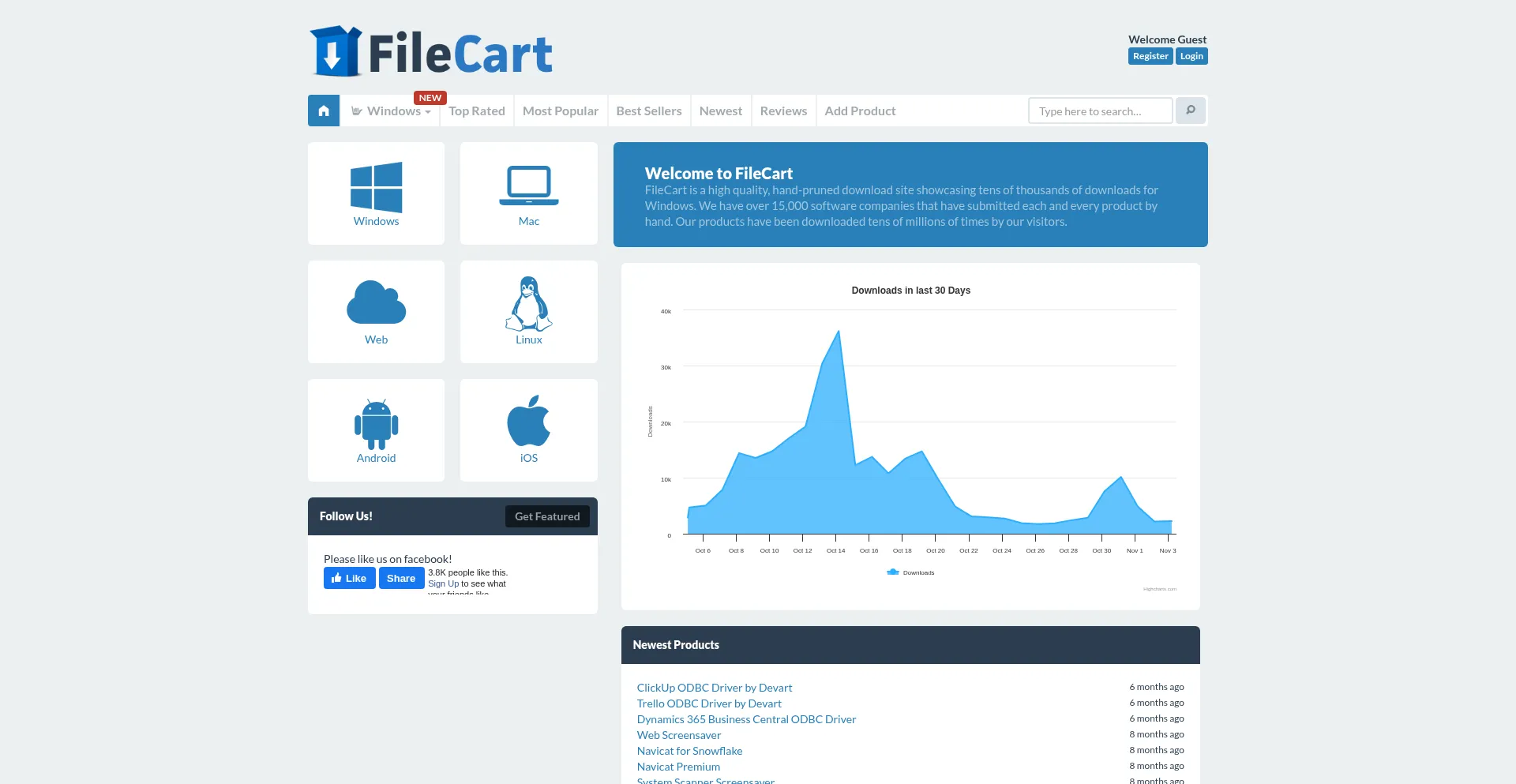Click the FileCart logo
The image size is (1516, 784).
pyautogui.click(x=431, y=52)
